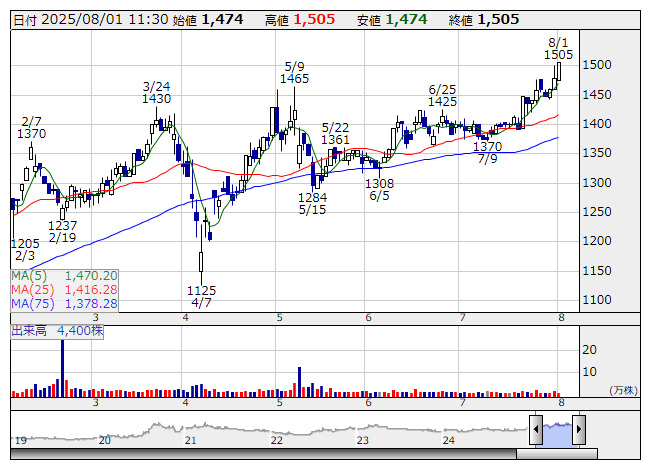Click the MA(25) legend value 1,416.28
The width and height of the screenshot is (653, 470).
pyautogui.click(x=91, y=290)
